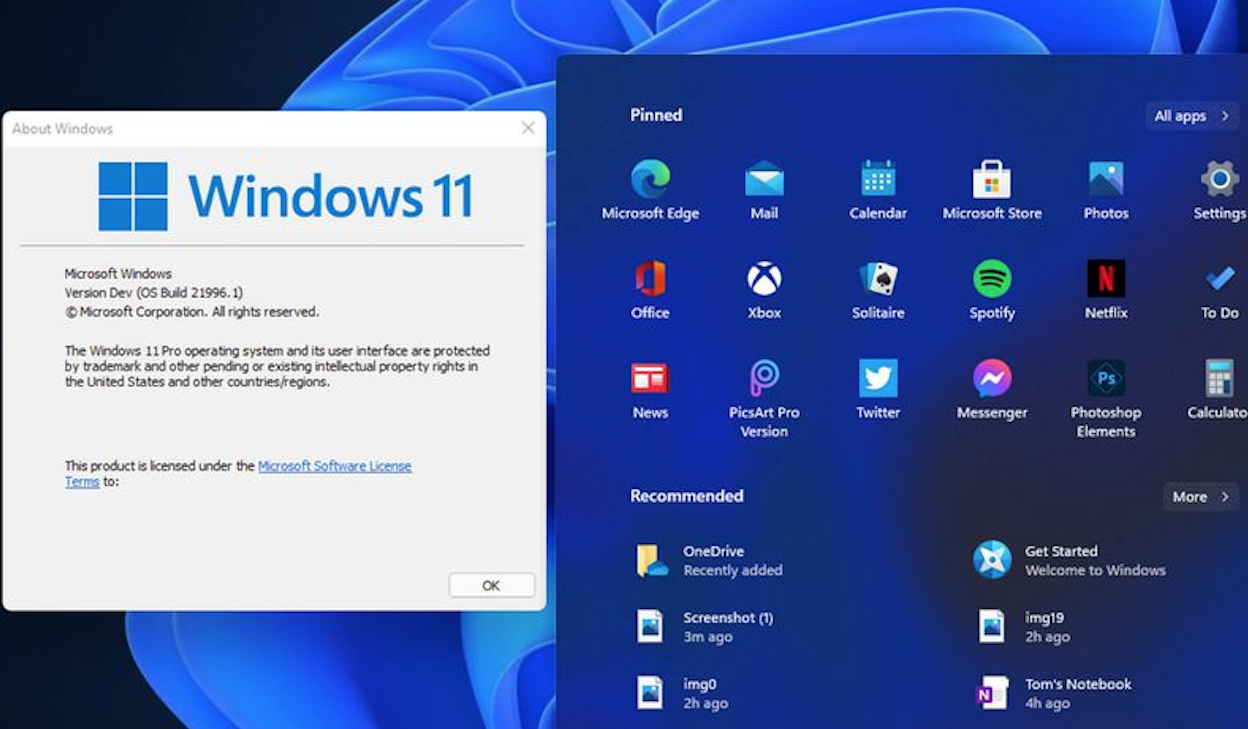Expand More recommended items
Image resolution: width=1248 pixels, height=729 pixels.
(1200, 497)
